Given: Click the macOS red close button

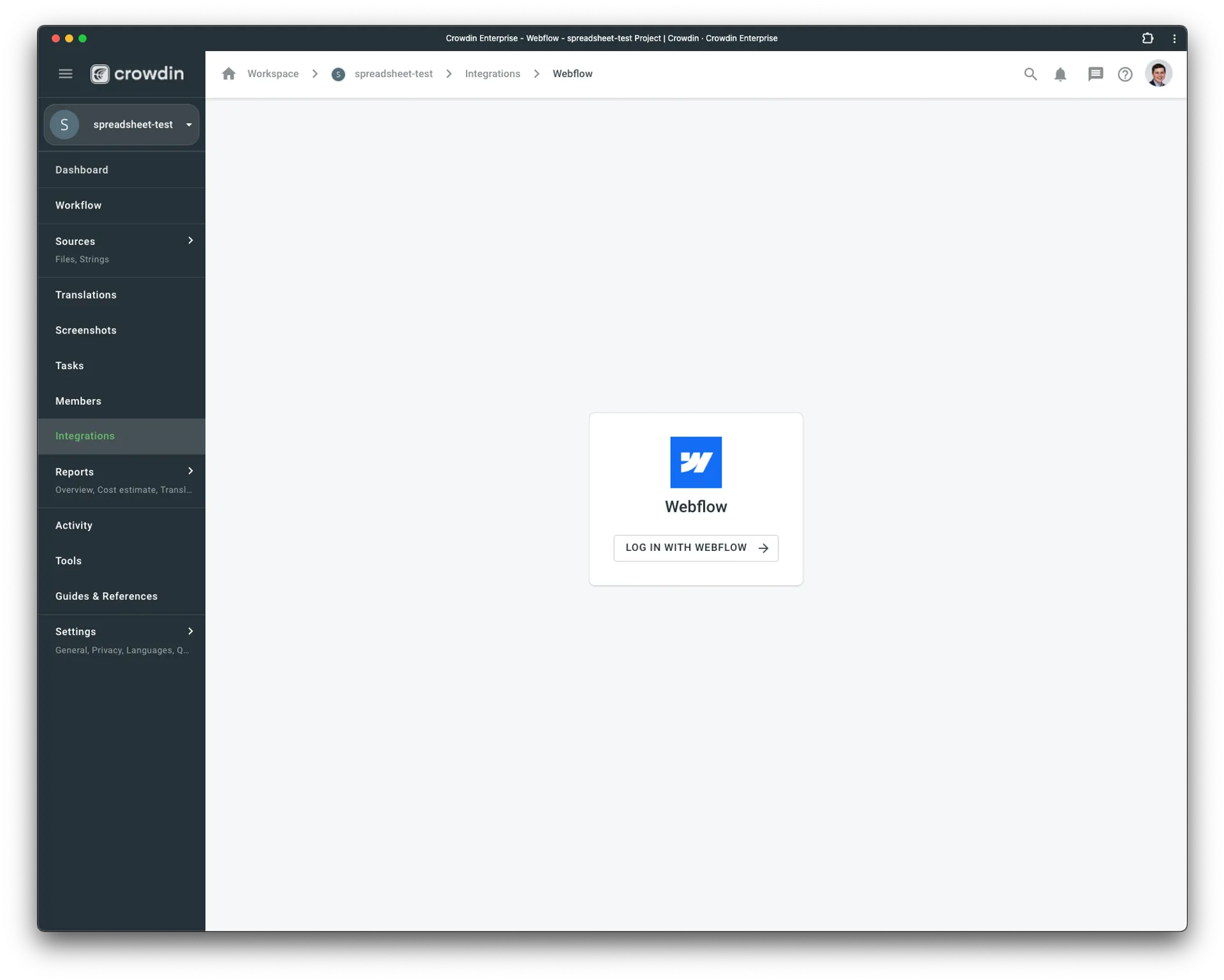Looking at the screenshot, I should 55,38.
